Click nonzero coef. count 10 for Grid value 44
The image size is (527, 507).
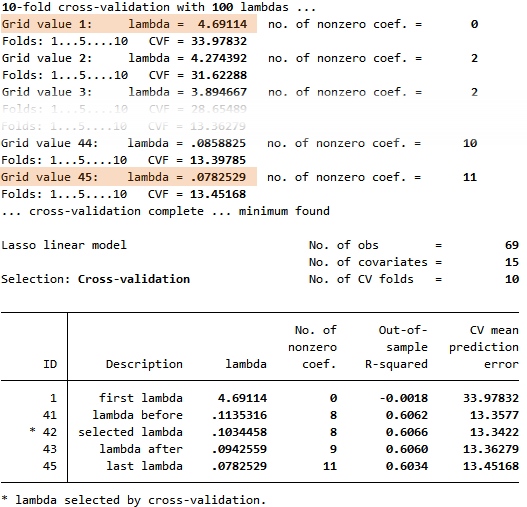tap(470, 143)
